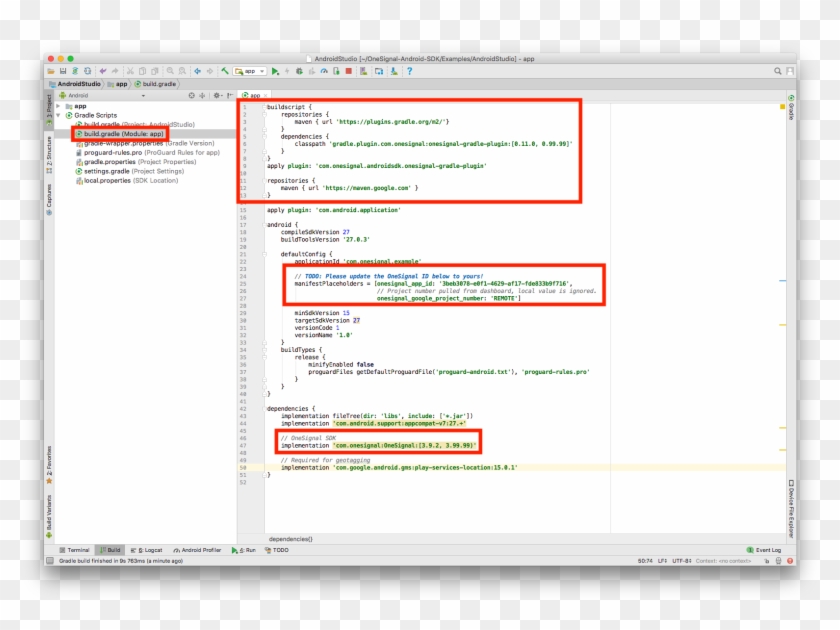The width and height of the screenshot is (840, 630).
Task: Open the Project panel settings gear
Action: [216, 93]
